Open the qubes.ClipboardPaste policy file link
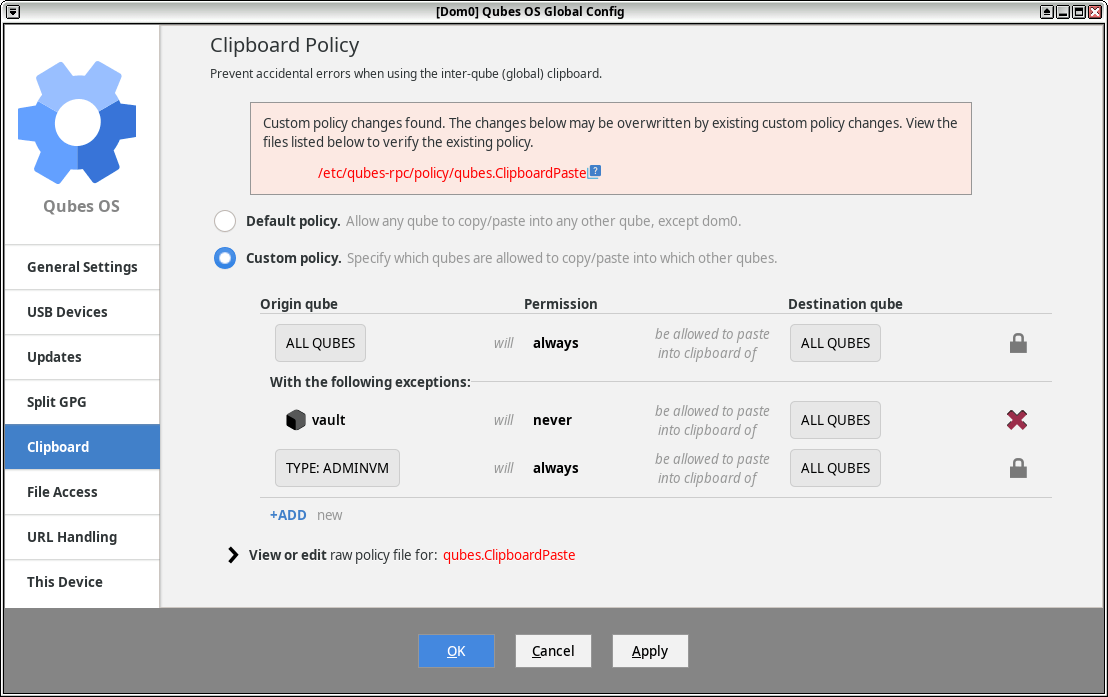Image resolution: width=1108 pixels, height=697 pixels. coord(509,554)
